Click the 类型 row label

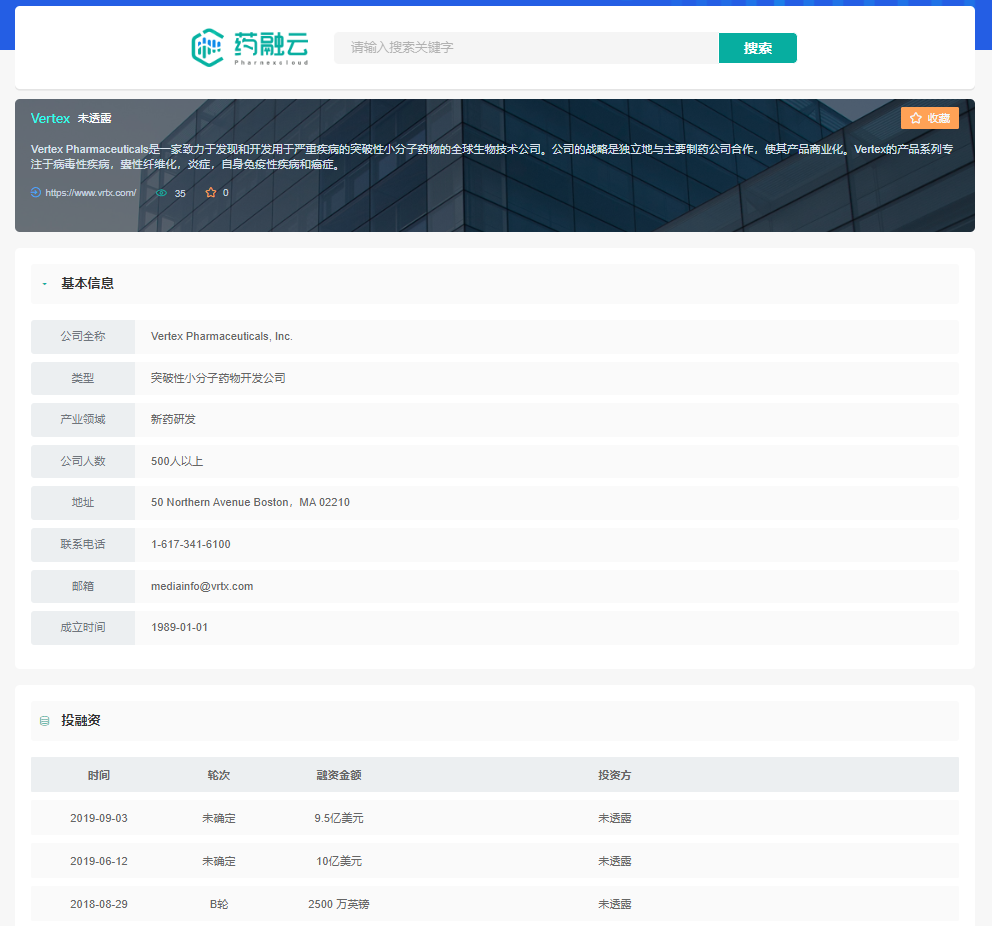83,378
